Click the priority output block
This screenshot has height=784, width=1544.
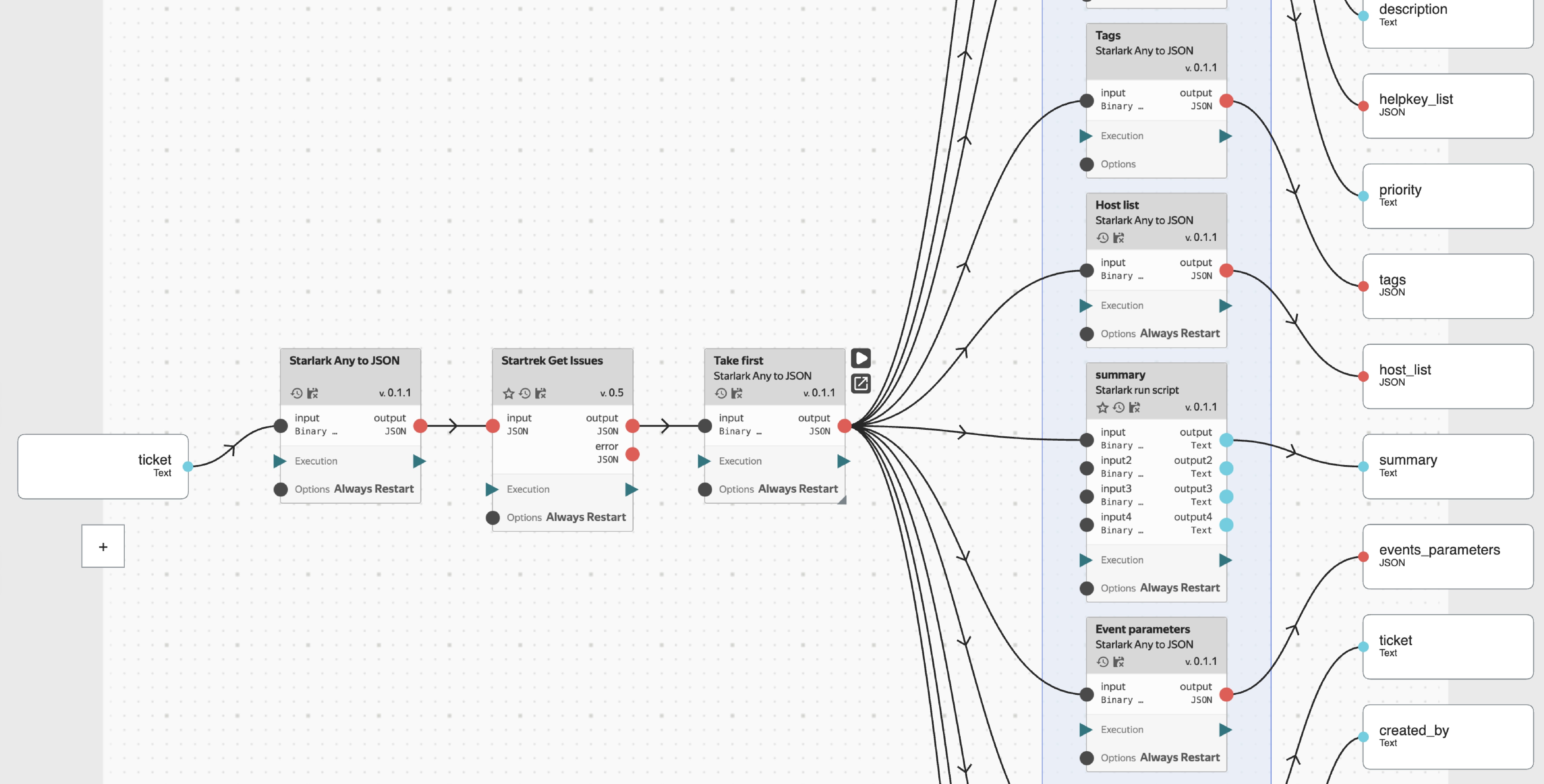click(1448, 196)
